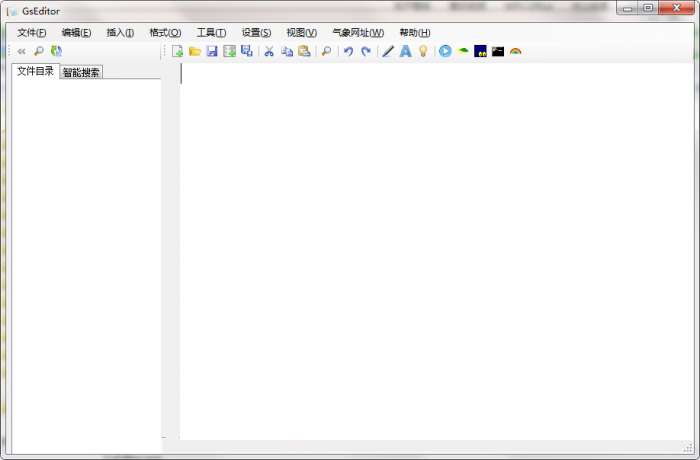700x460 pixels.
Task: Collapse side panel with double-arrow icon
Action: pyautogui.click(x=21, y=51)
